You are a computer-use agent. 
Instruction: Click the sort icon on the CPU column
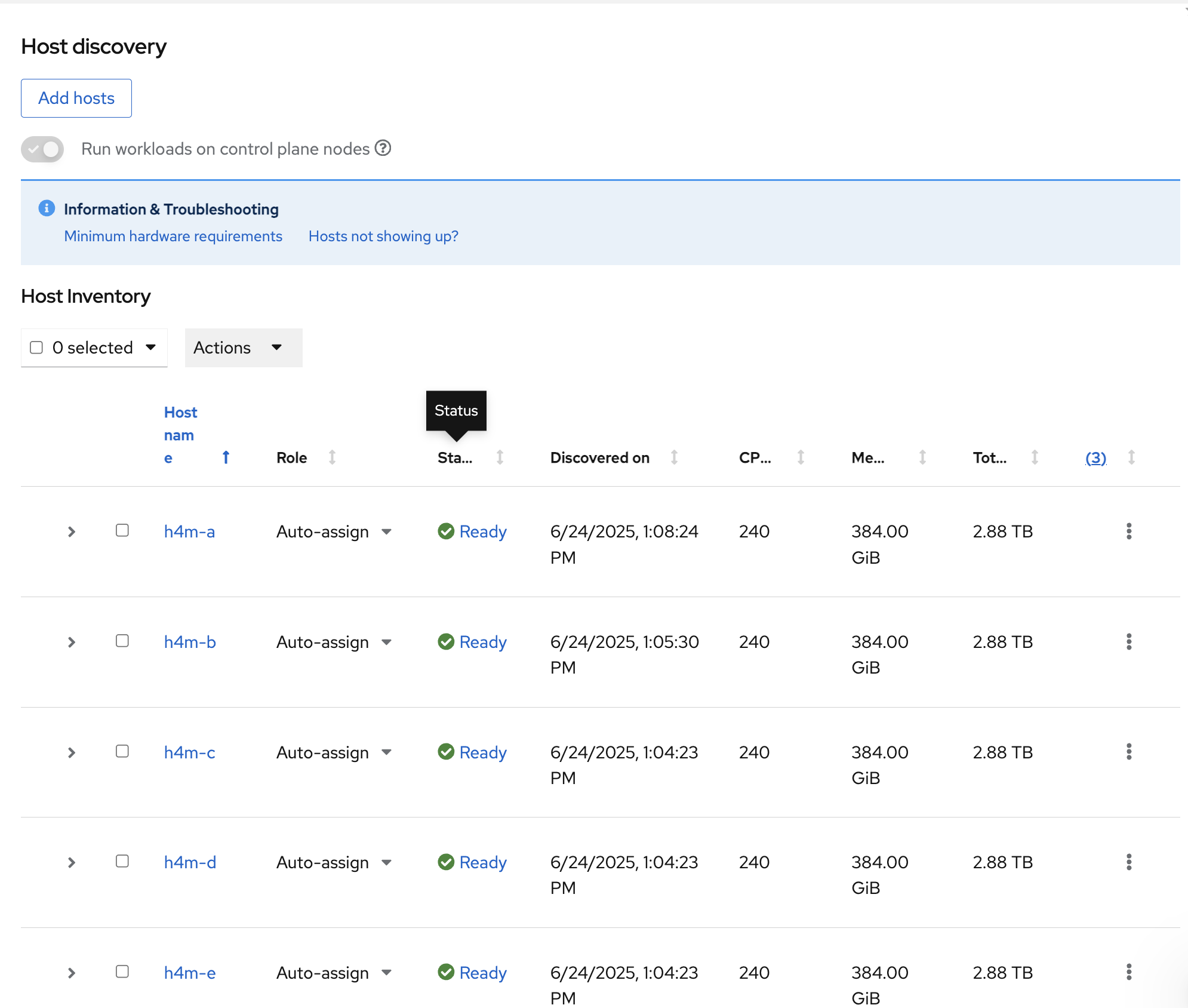(800, 457)
